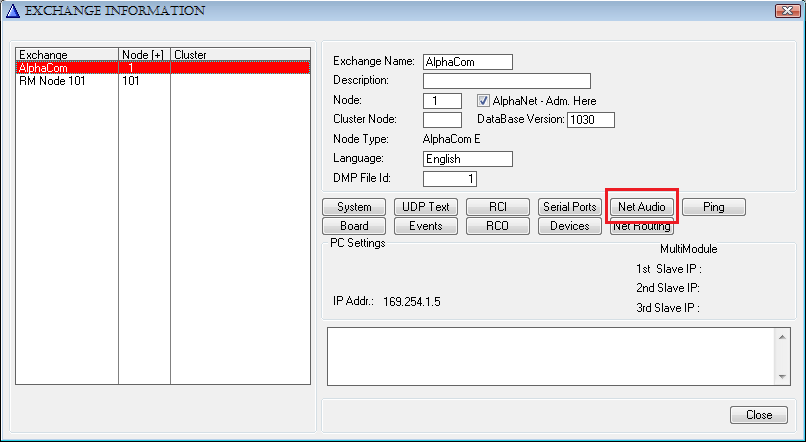Click the IP address 169.254.1.5
This screenshot has width=806, height=442.
point(412,301)
